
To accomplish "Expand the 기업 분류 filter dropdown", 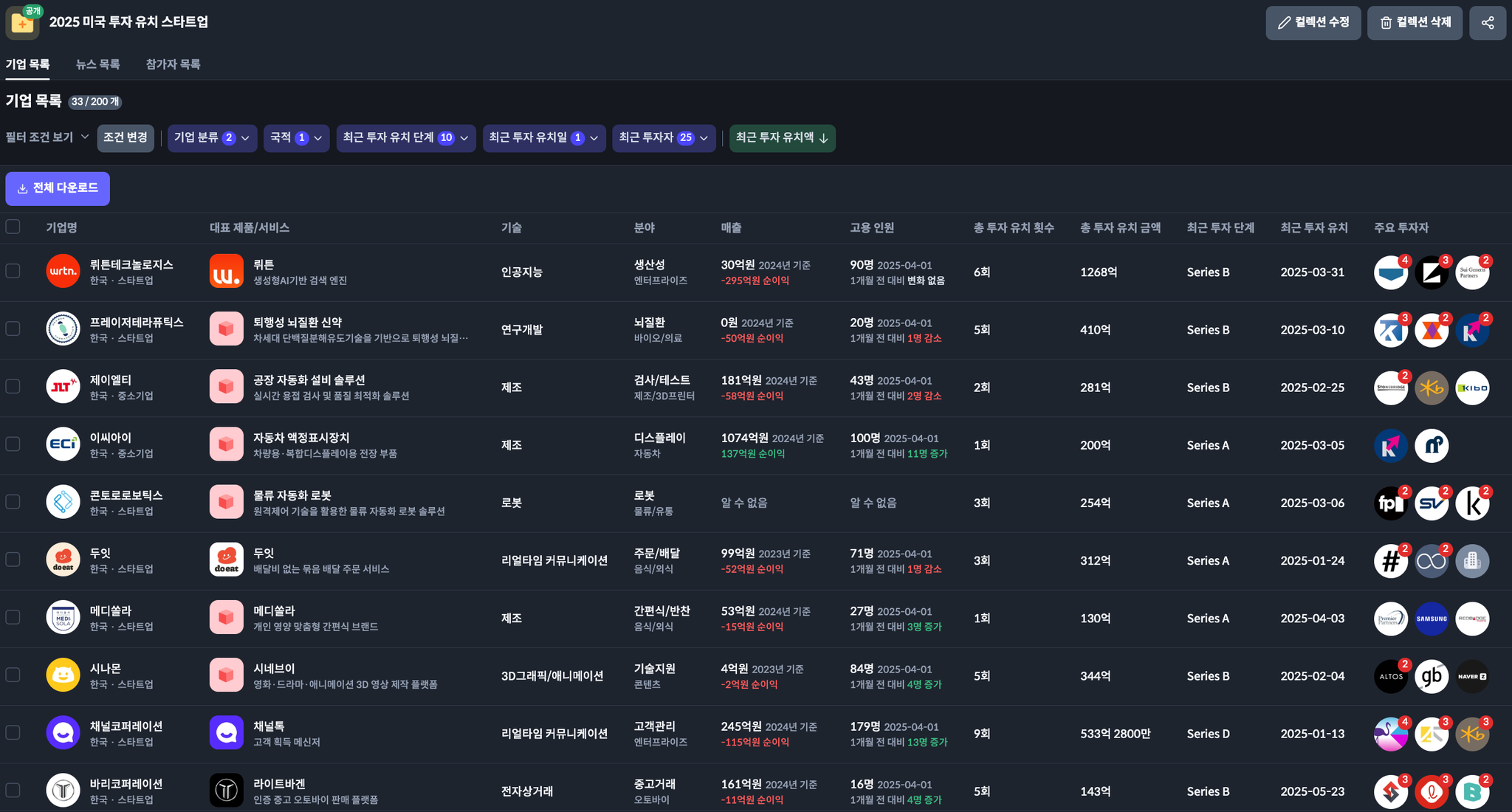I will click(212, 138).
